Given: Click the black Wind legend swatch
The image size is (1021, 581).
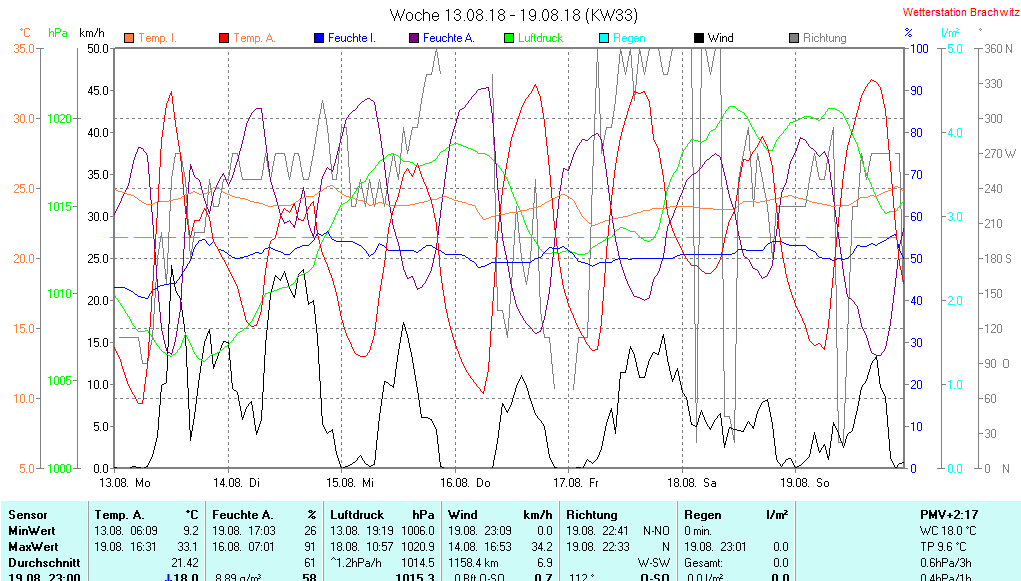Looking at the screenshot, I should click(698, 38).
